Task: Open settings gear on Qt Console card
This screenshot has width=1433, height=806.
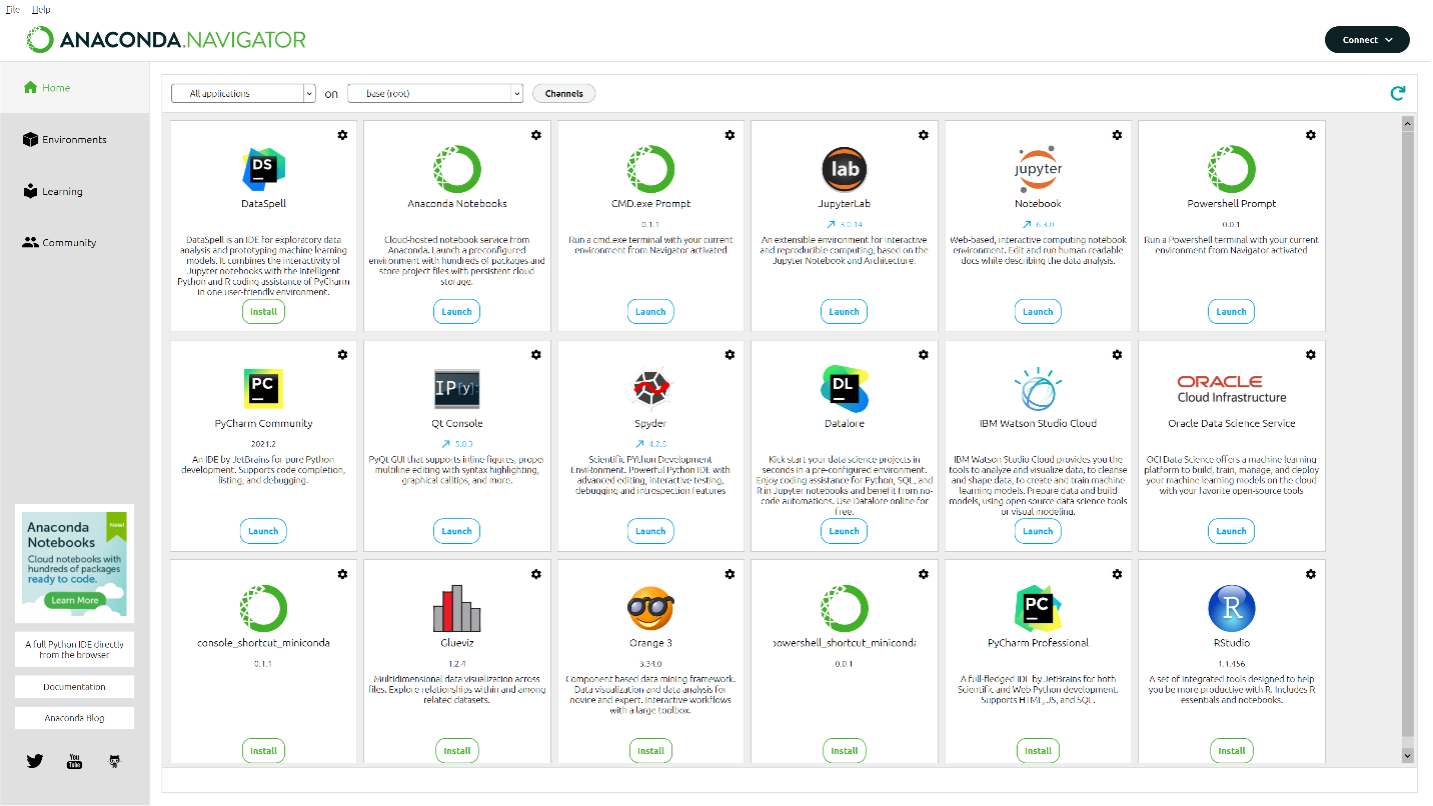Action: (536, 354)
